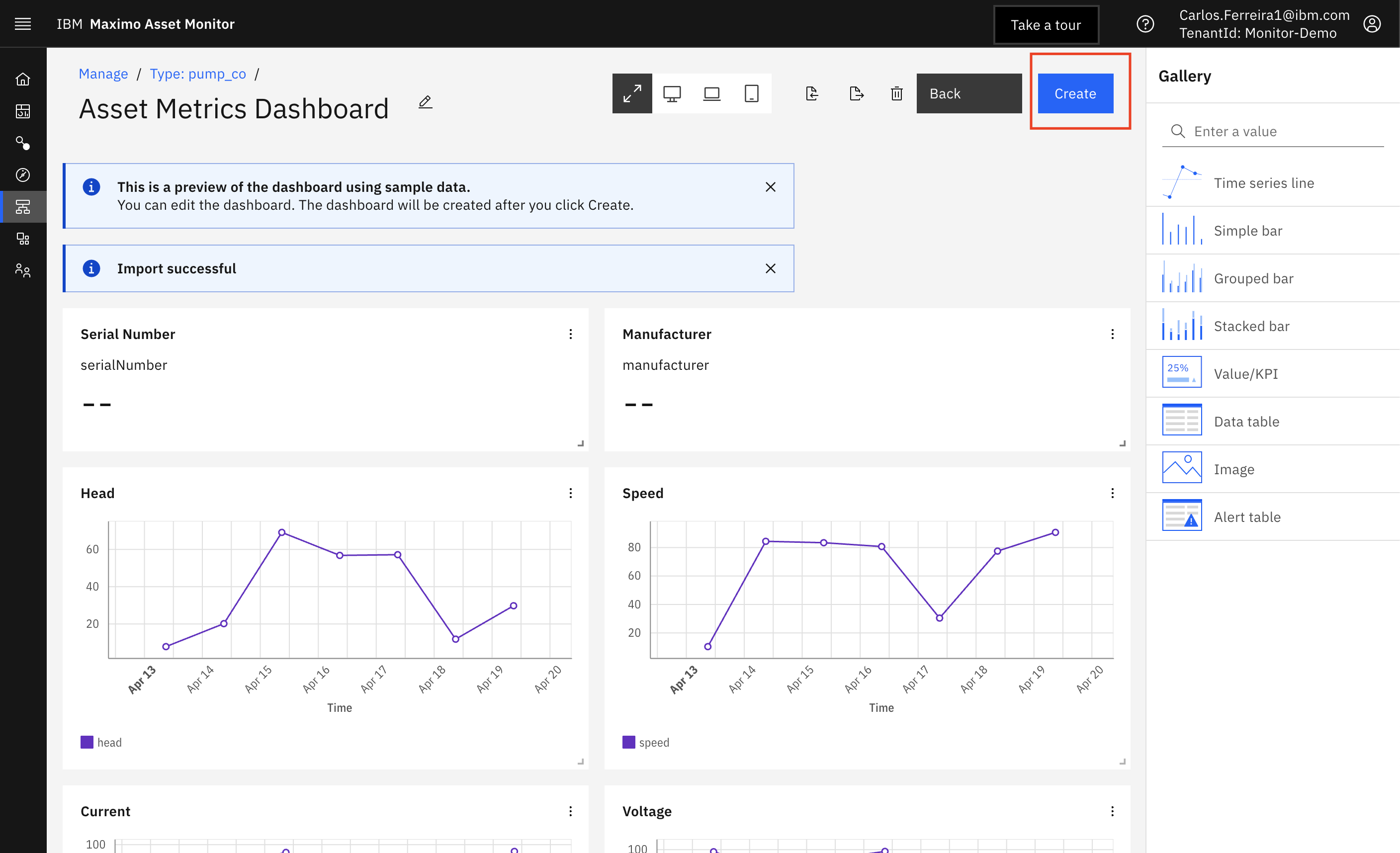Click the lowest mid-chart point in Speed chart
The image size is (1400, 853).
coord(939,618)
